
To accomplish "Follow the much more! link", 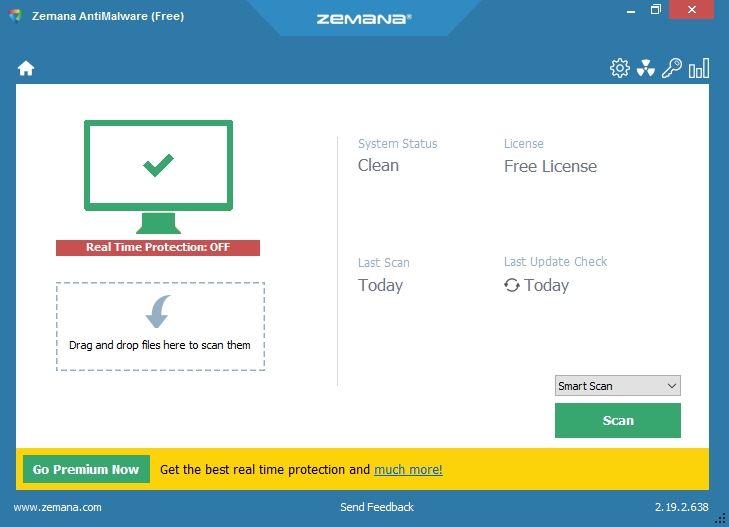I will (408, 470).
